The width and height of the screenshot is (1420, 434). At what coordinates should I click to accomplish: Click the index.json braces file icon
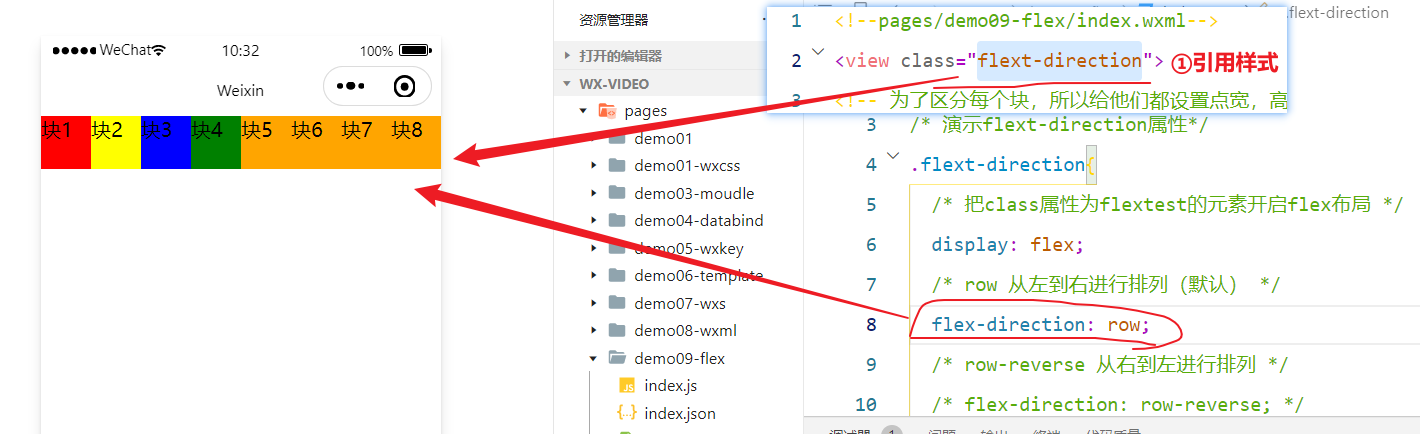coord(627,412)
